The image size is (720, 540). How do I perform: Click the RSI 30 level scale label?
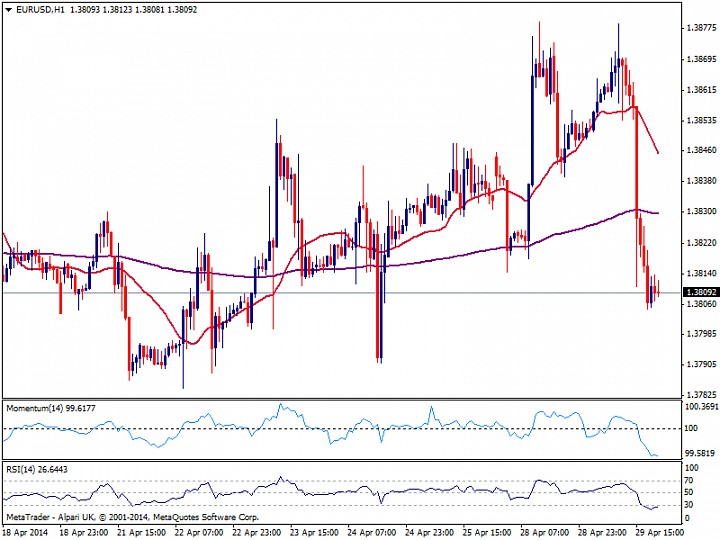689,505
